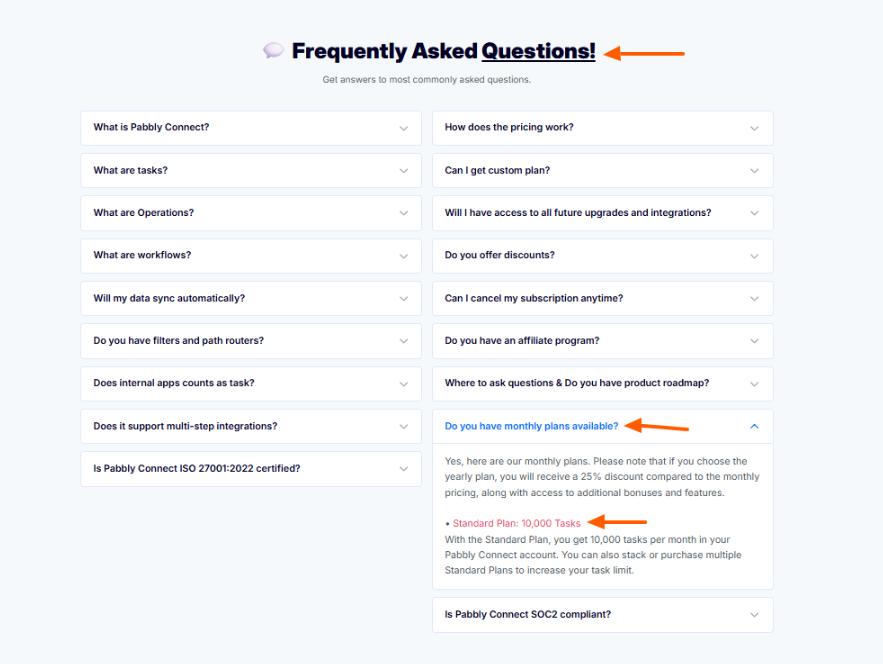Image resolution: width=883 pixels, height=664 pixels.
Task: Click the chevron beside "How does the pricing work?"
Action: tap(754, 128)
